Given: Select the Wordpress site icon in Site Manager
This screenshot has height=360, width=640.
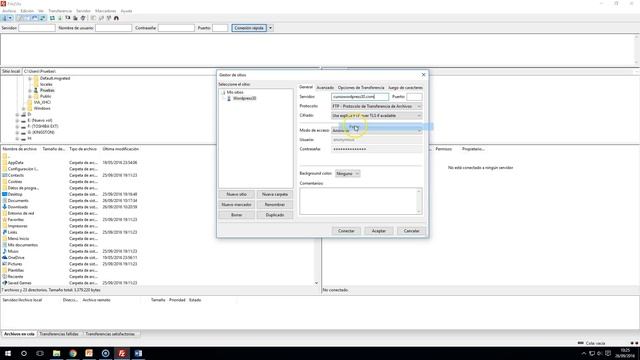Looking at the screenshot, I should [229, 98].
